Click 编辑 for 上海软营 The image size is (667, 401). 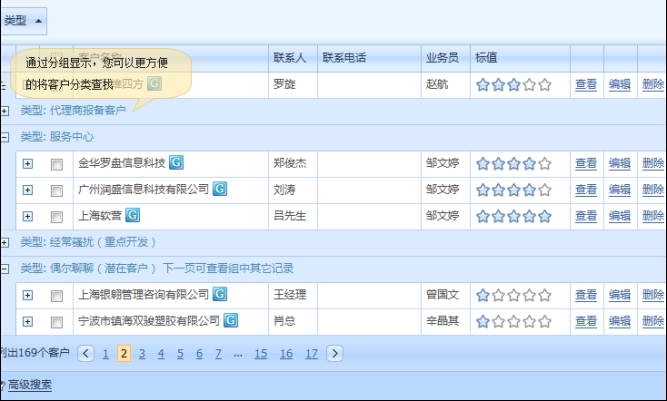point(619,216)
